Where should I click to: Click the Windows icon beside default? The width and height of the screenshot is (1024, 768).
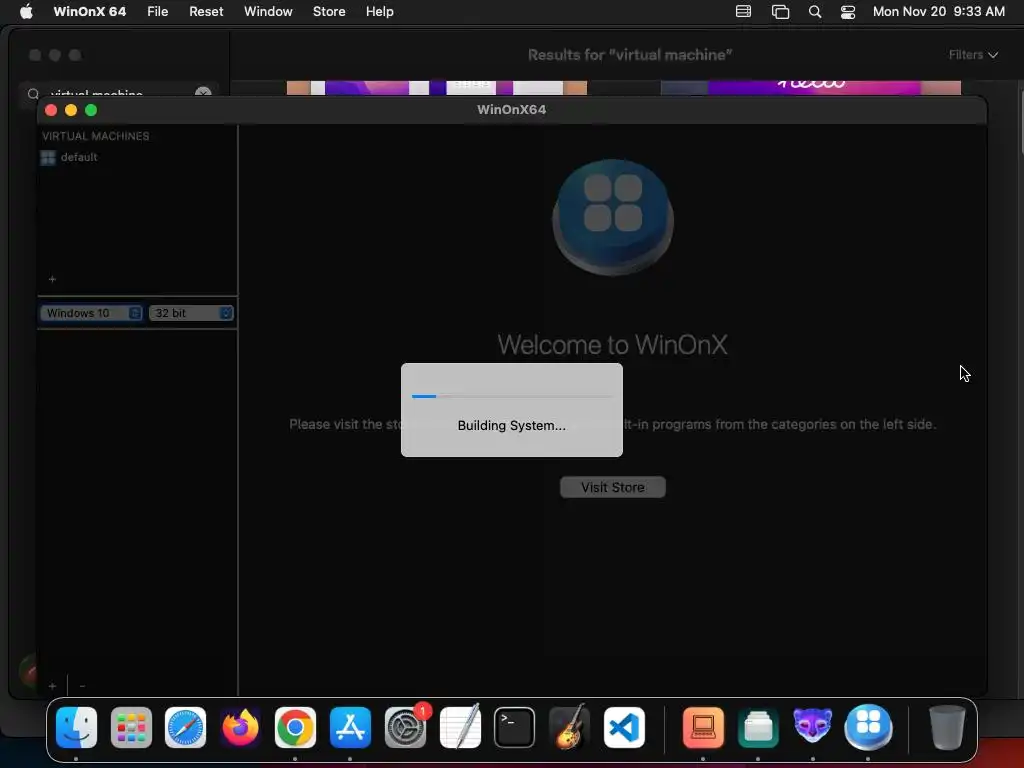(48, 158)
